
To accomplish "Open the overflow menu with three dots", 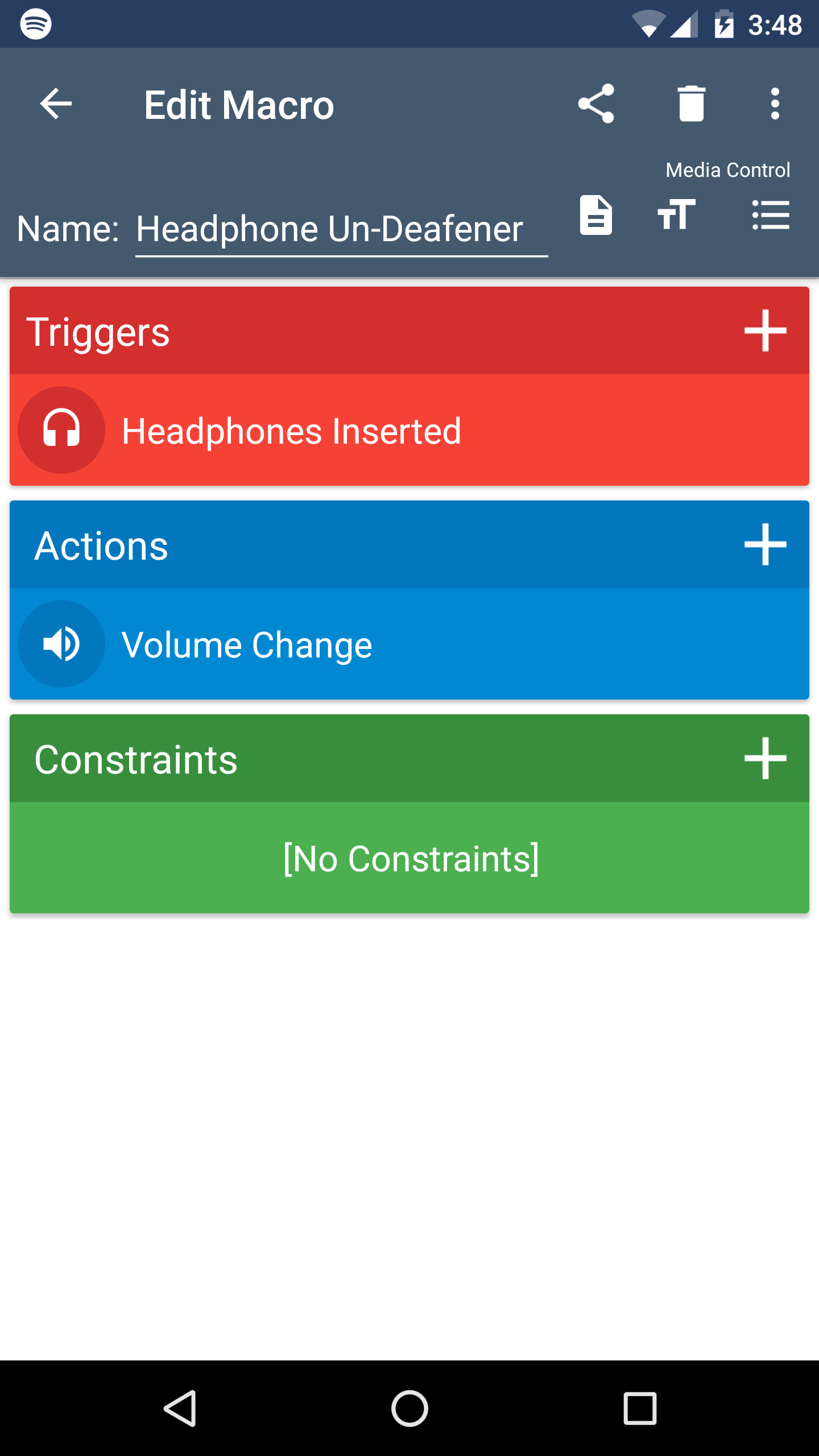I will [774, 104].
